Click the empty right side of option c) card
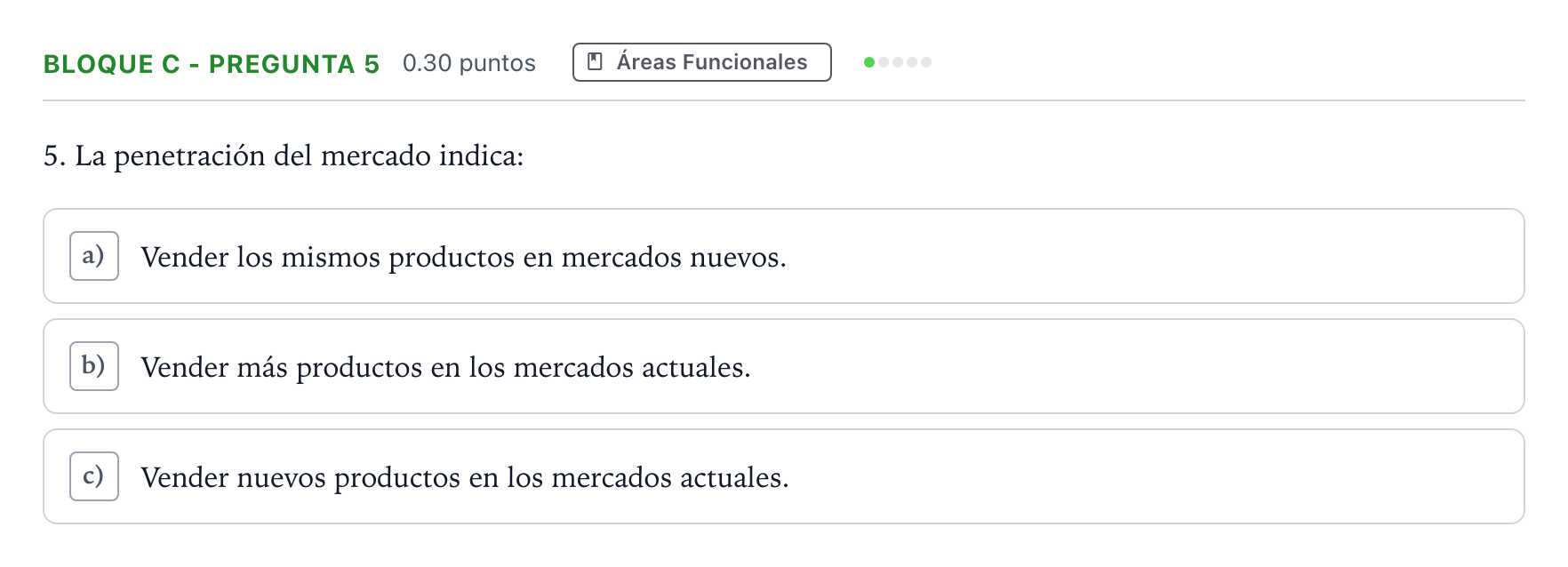This screenshot has width=1568, height=567. [x=1156, y=476]
